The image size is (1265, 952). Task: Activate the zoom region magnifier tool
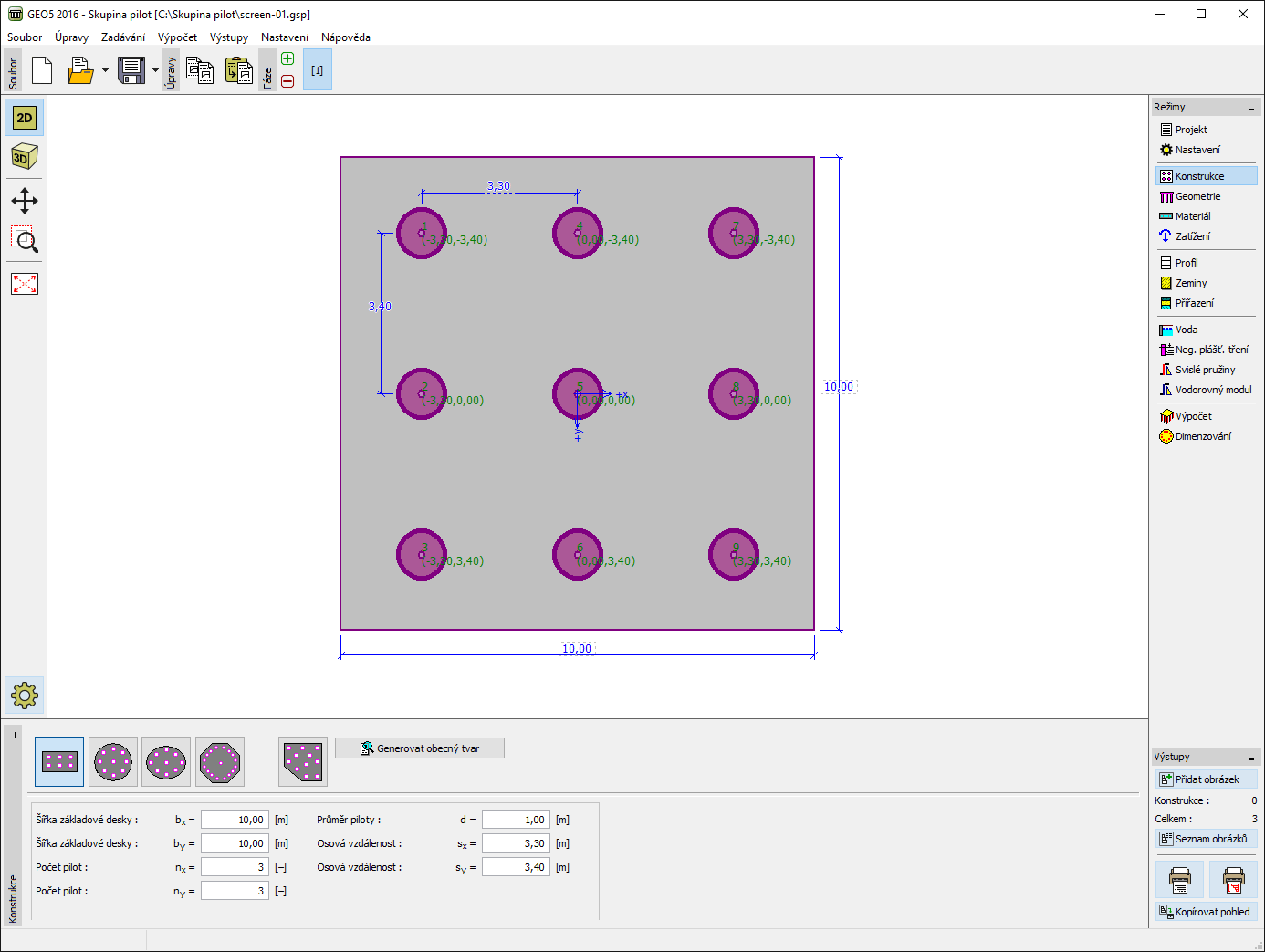[x=25, y=240]
